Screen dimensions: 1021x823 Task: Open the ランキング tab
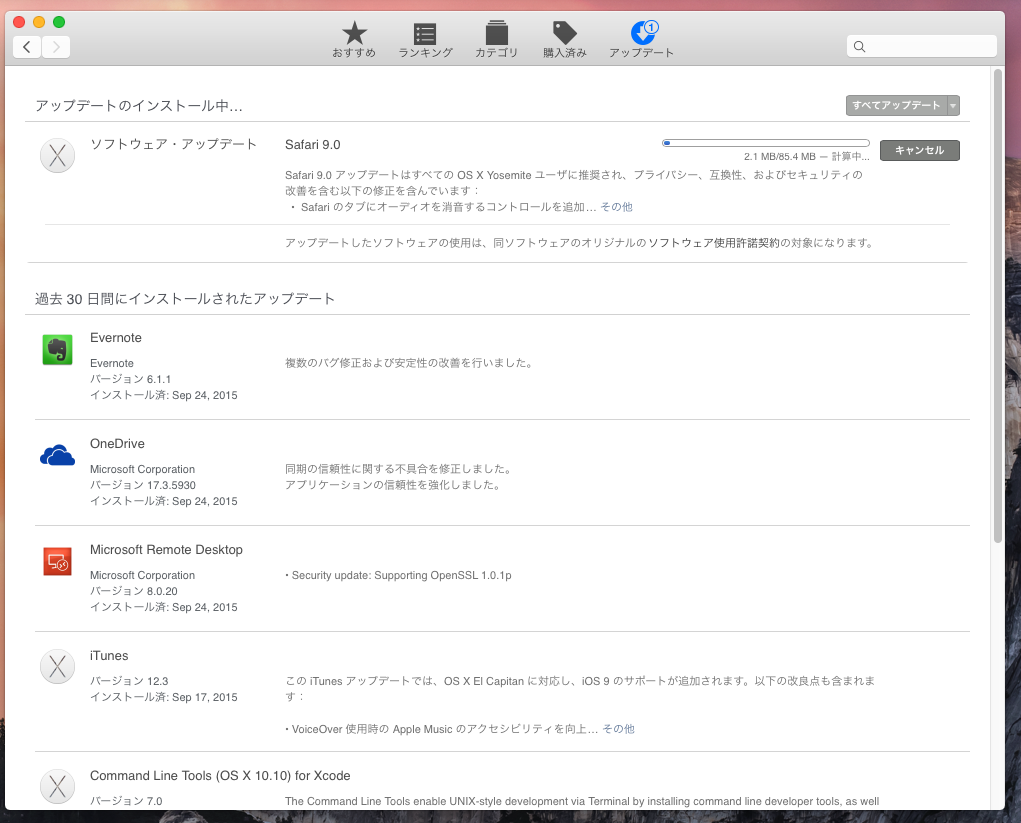[x=425, y=40]
